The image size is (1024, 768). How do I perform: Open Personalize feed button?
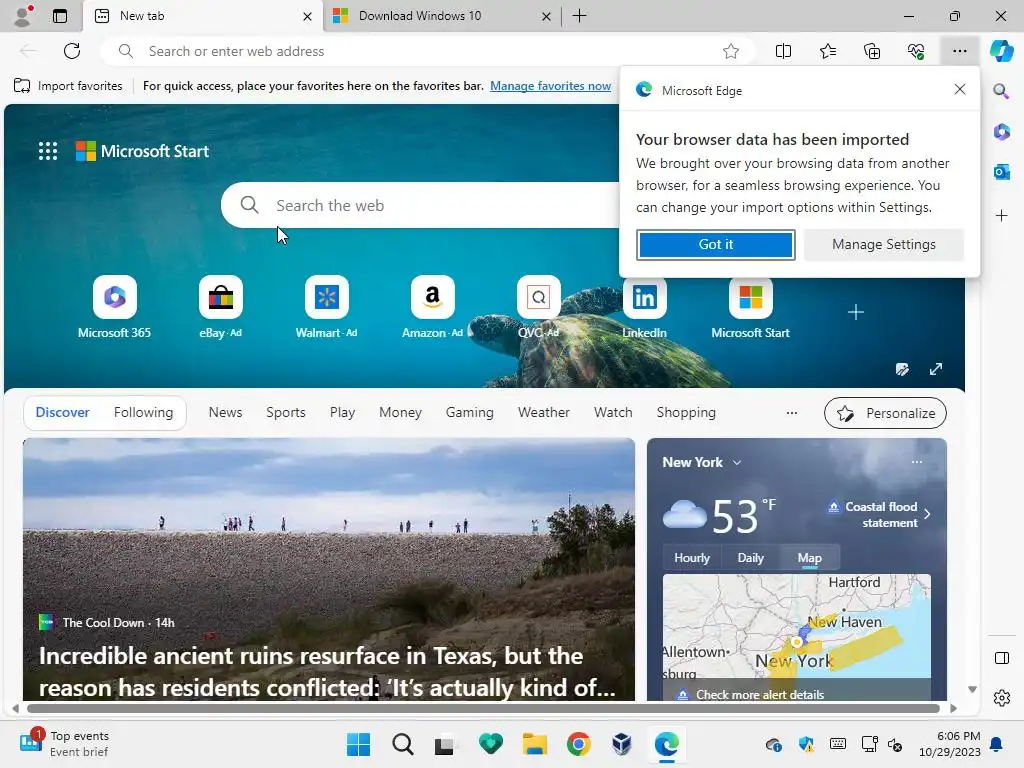(885, 413)
